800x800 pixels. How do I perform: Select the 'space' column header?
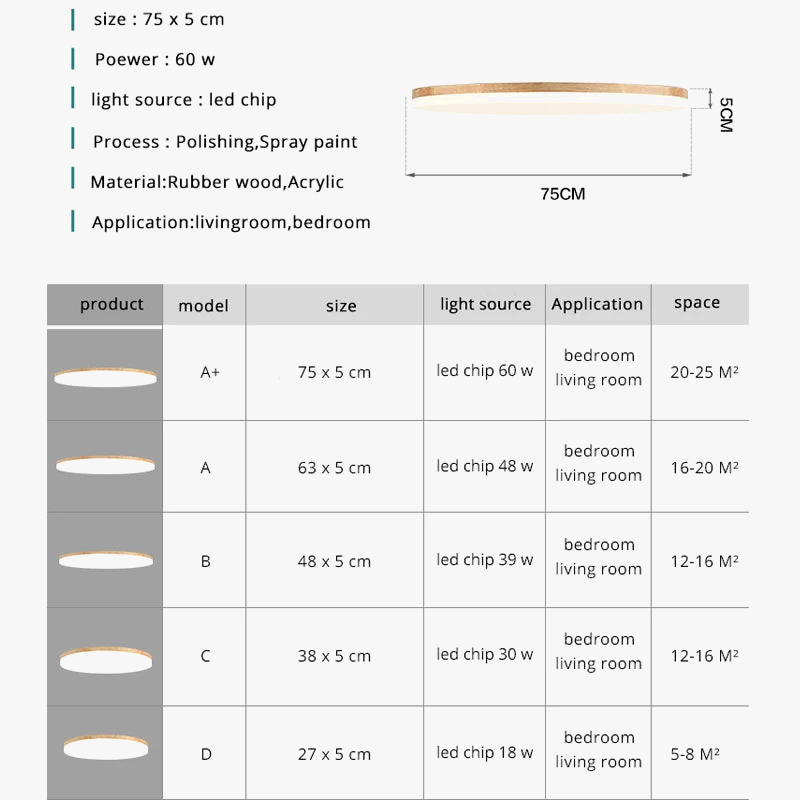pyautogui.click(x=697, y=303)
